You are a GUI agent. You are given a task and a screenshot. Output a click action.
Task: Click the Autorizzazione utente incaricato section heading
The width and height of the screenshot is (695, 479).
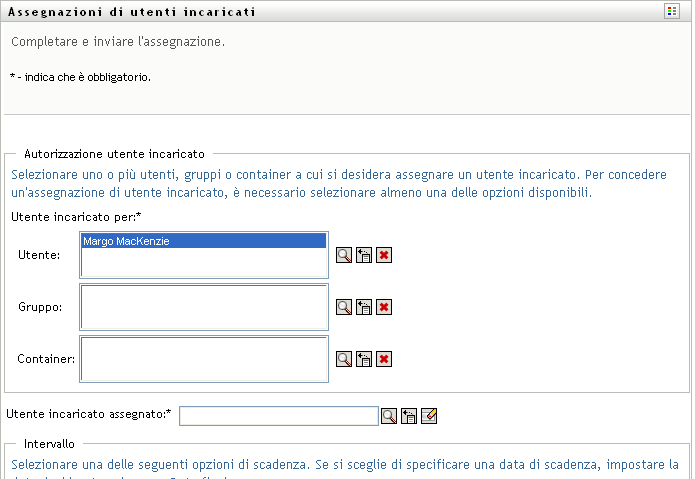[114, 154]
